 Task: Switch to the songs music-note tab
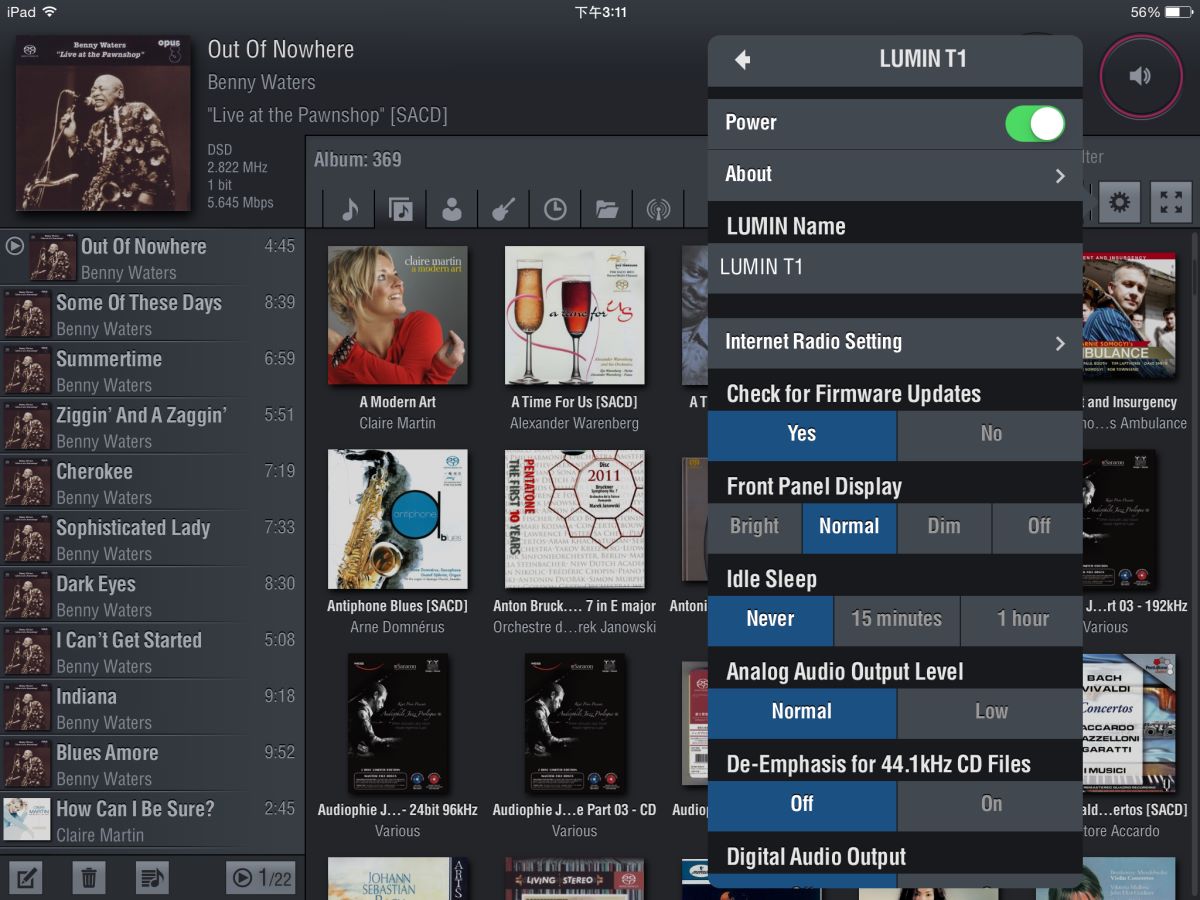[x=349, y=208]
